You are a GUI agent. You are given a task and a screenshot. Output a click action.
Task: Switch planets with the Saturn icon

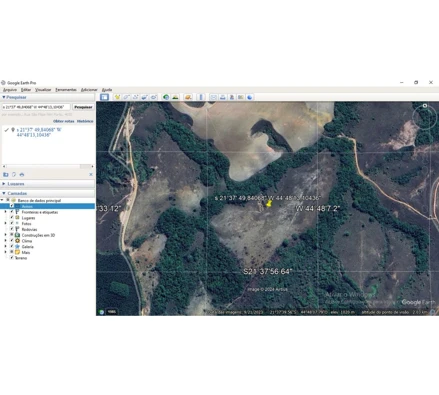188,97
